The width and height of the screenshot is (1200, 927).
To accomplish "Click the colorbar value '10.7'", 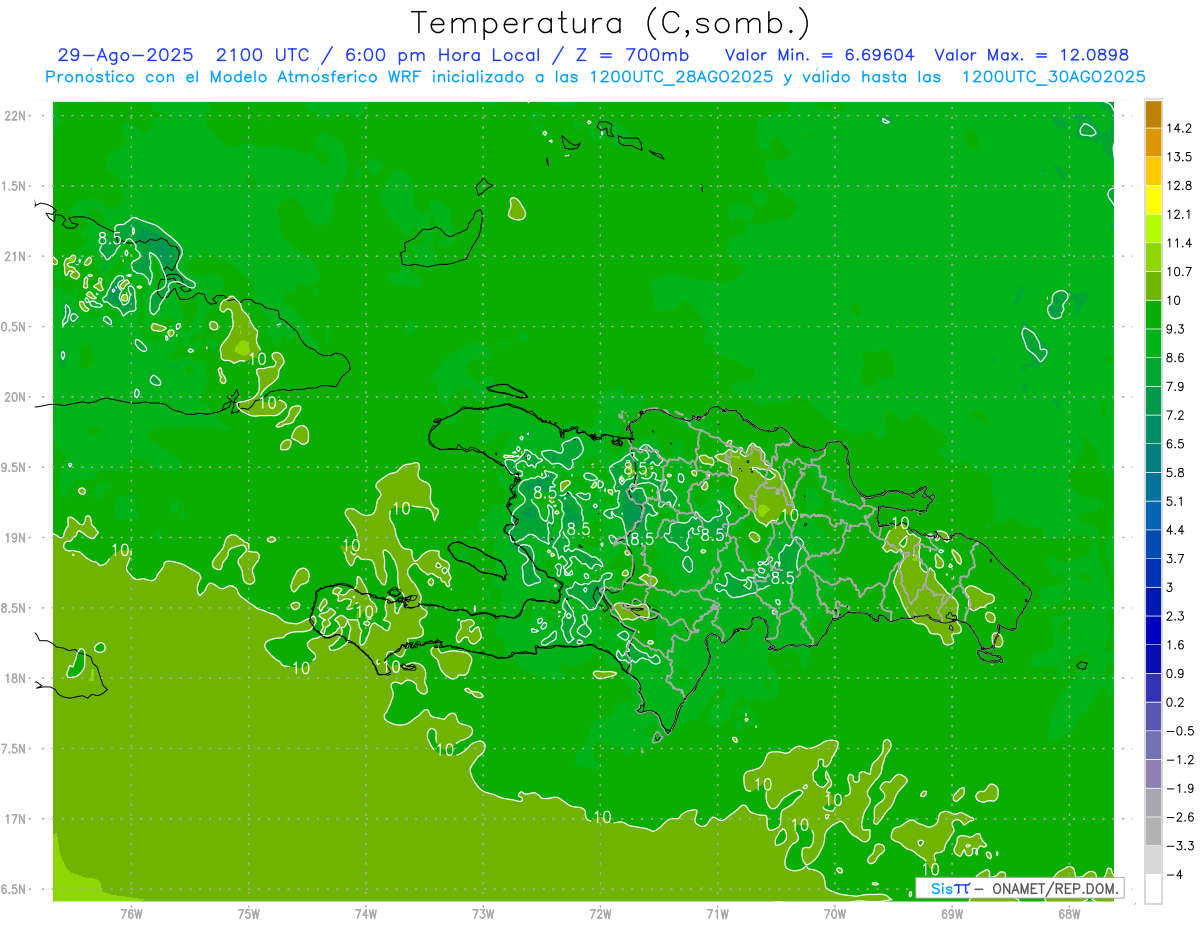I will (1180, 272).
